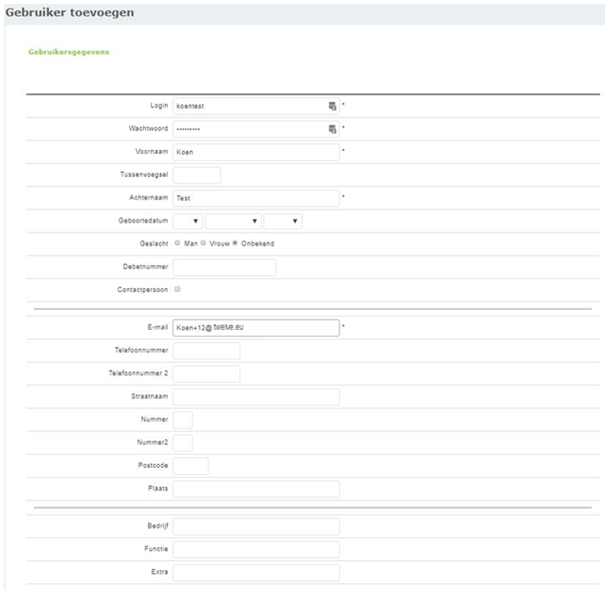Click into the Plaats field
This screenshot has width=609, height=594.
[256, 489]
